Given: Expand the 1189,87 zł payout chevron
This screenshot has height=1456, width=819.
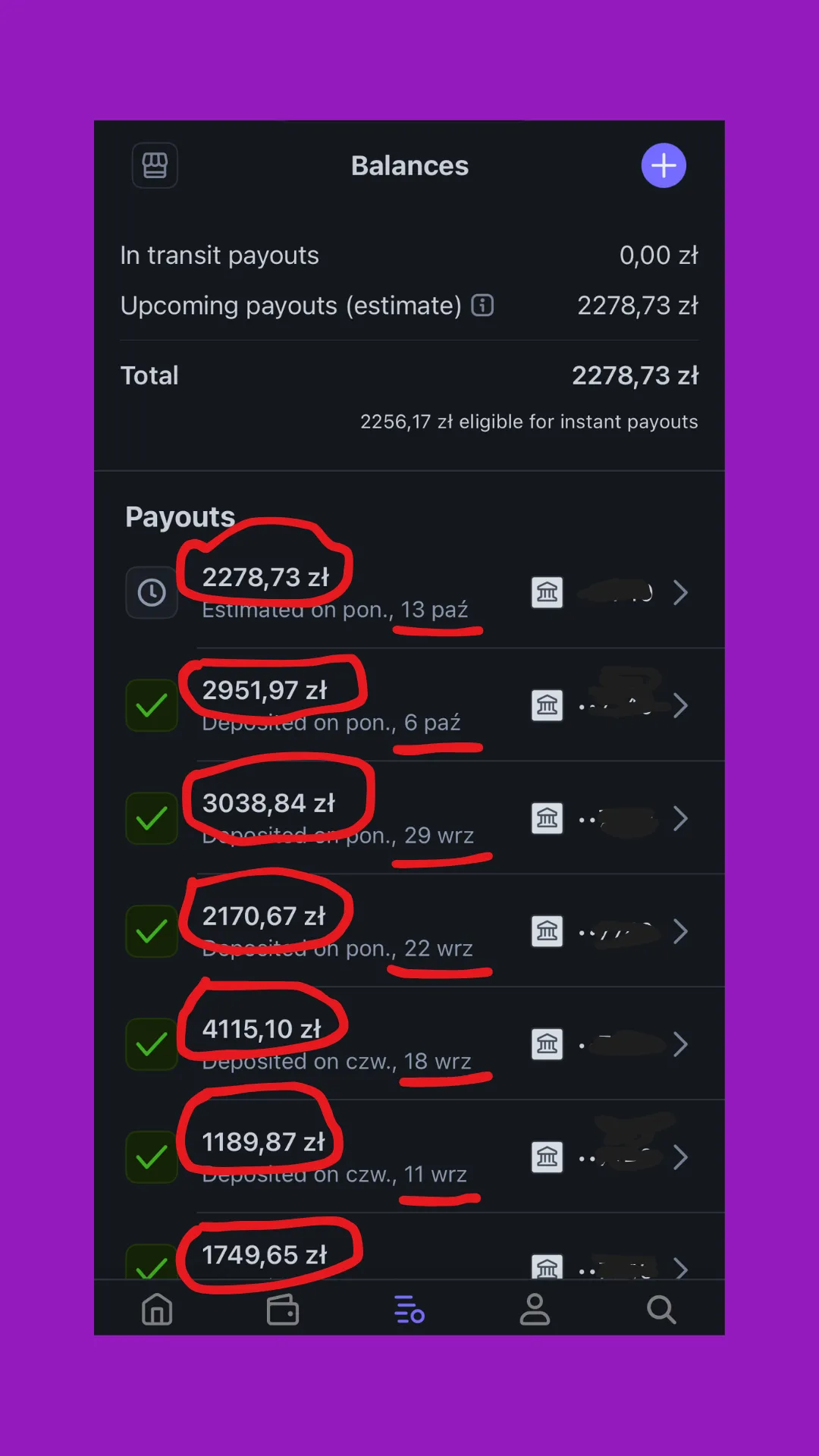Looking at the screenshot, I should pyautogui.click(x=680, y=1157).
